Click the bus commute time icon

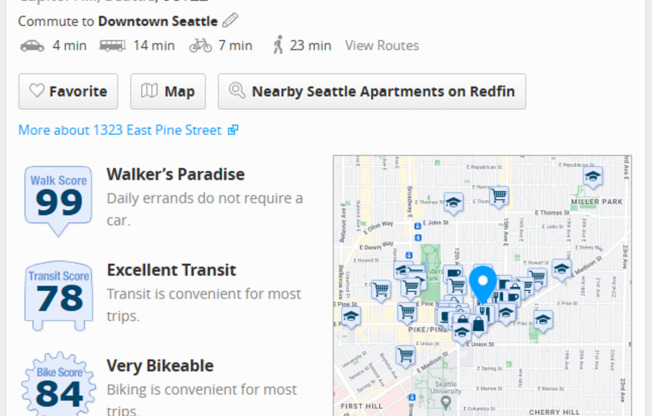click(x=112, y=45)
